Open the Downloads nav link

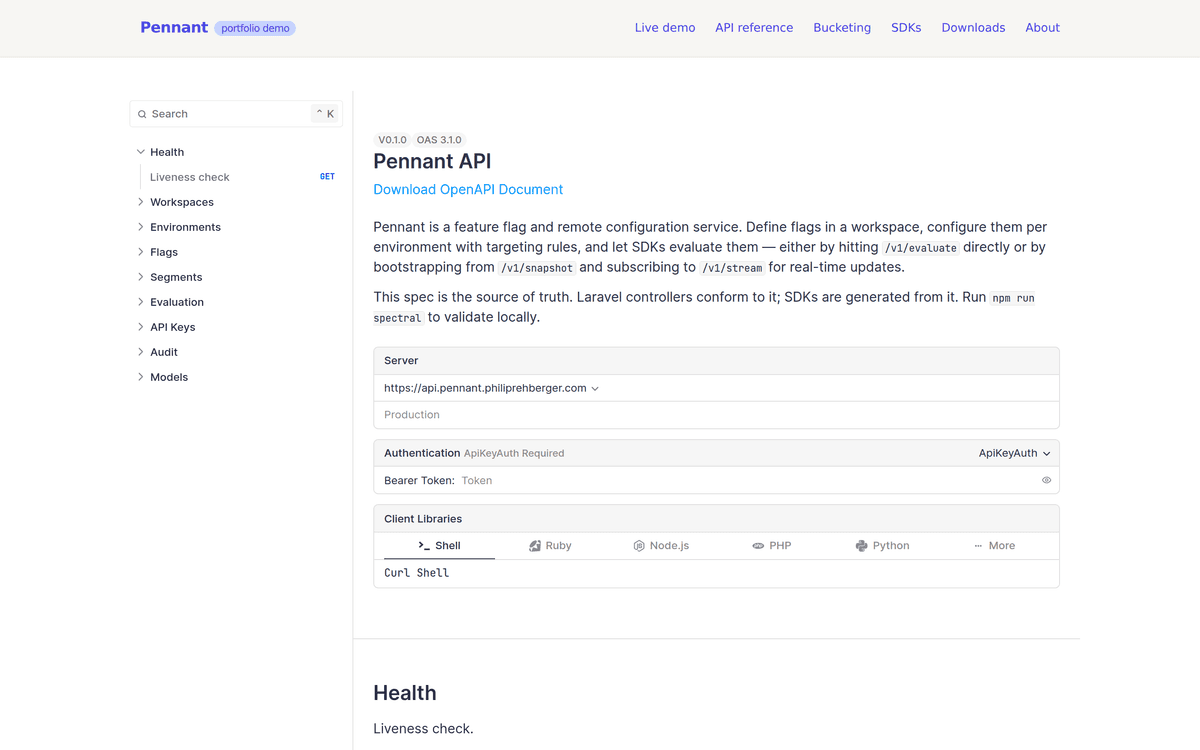point(973,28)
